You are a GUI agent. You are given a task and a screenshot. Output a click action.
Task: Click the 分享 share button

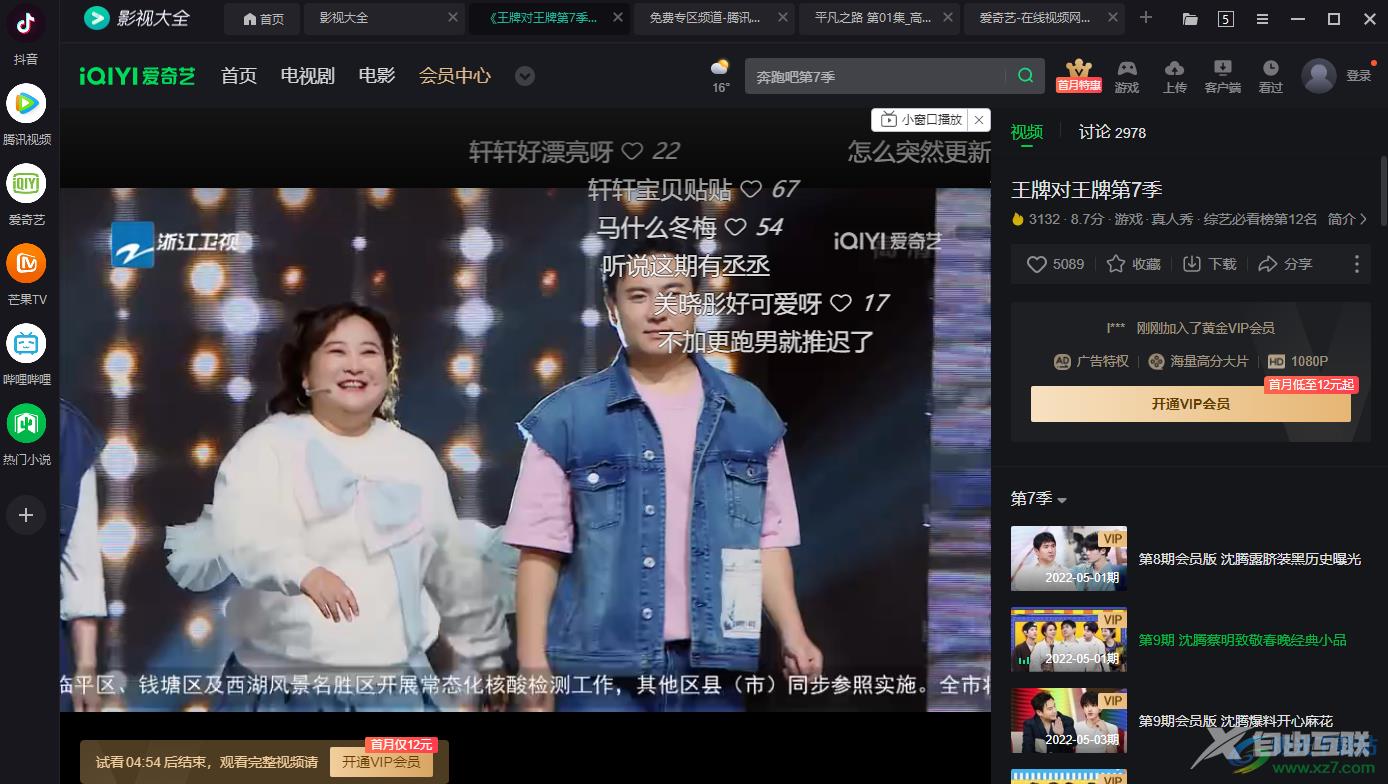[1285, 264]
